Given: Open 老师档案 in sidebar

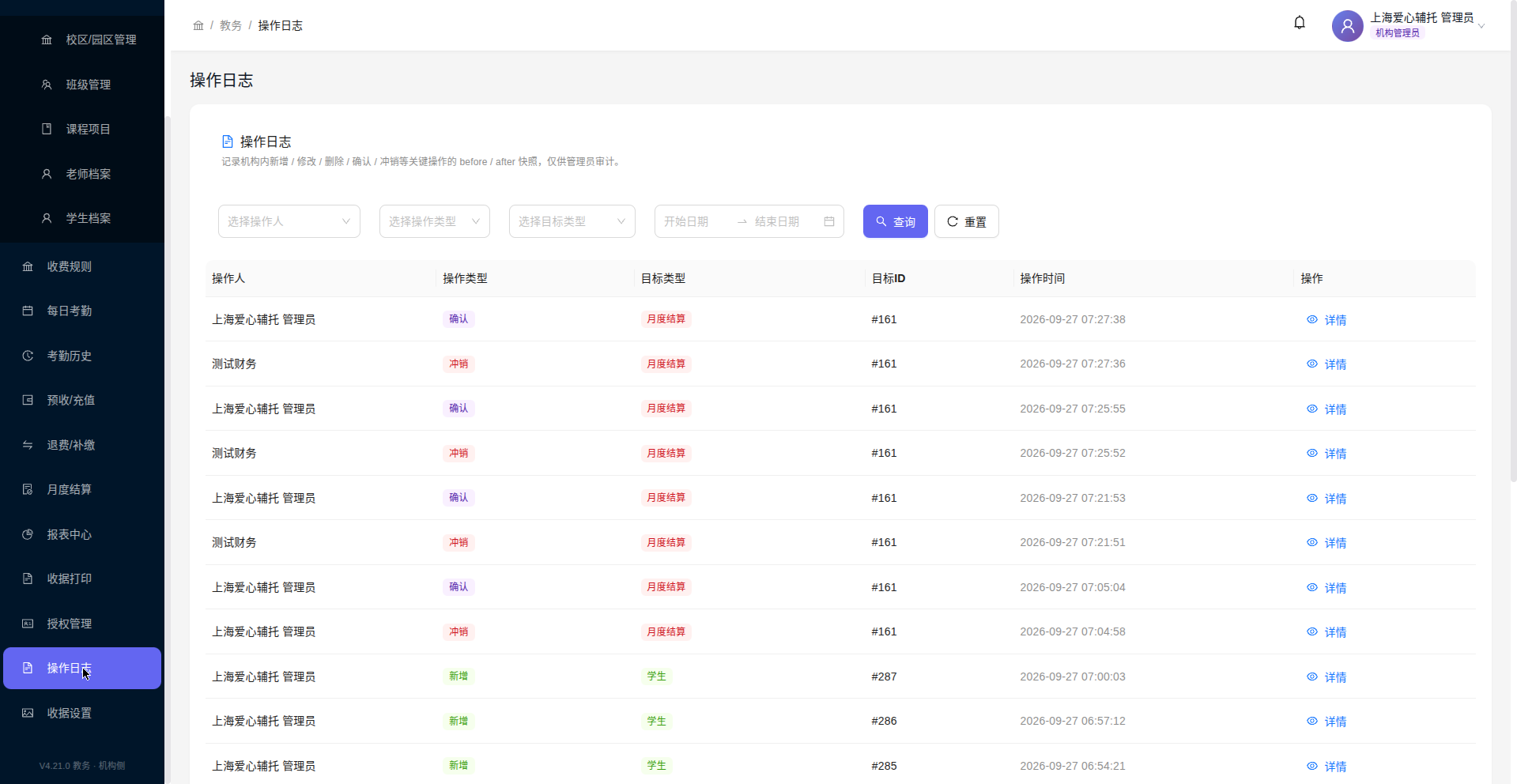Looking at the screenshot, I should [x=82, y=174].
